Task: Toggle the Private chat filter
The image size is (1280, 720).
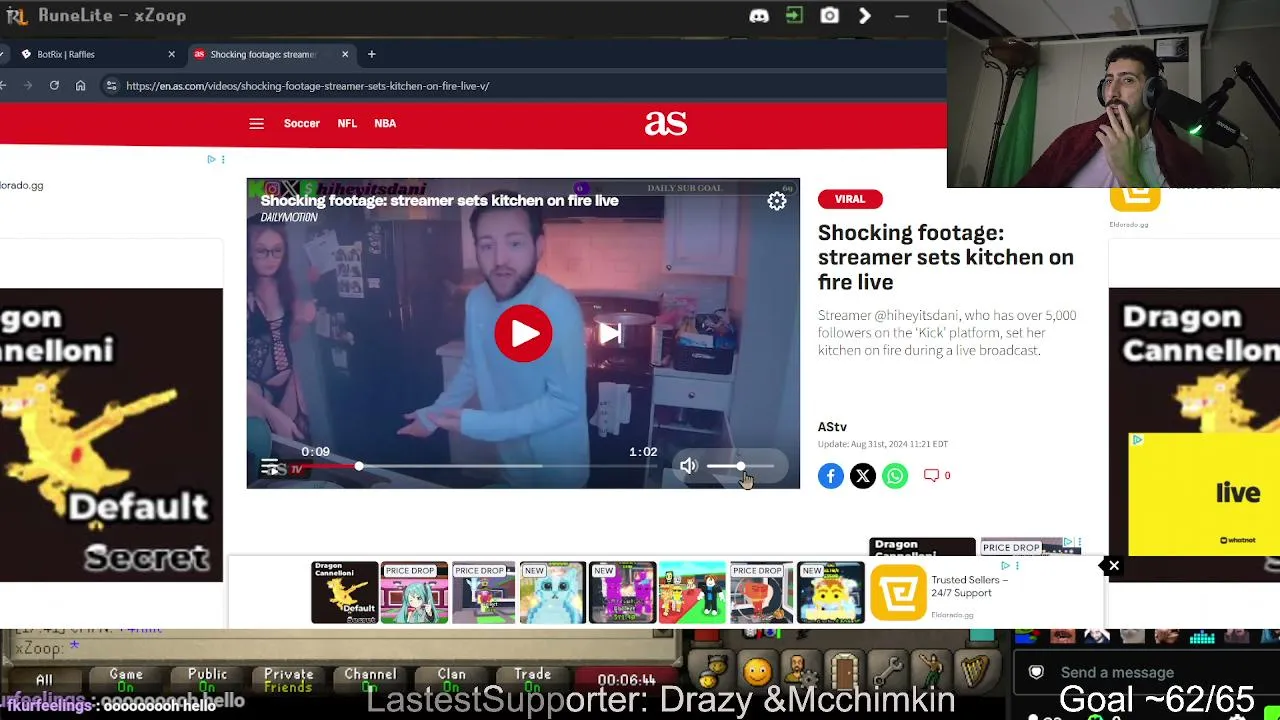Action: pyautogui.click(x=289, y=680)
